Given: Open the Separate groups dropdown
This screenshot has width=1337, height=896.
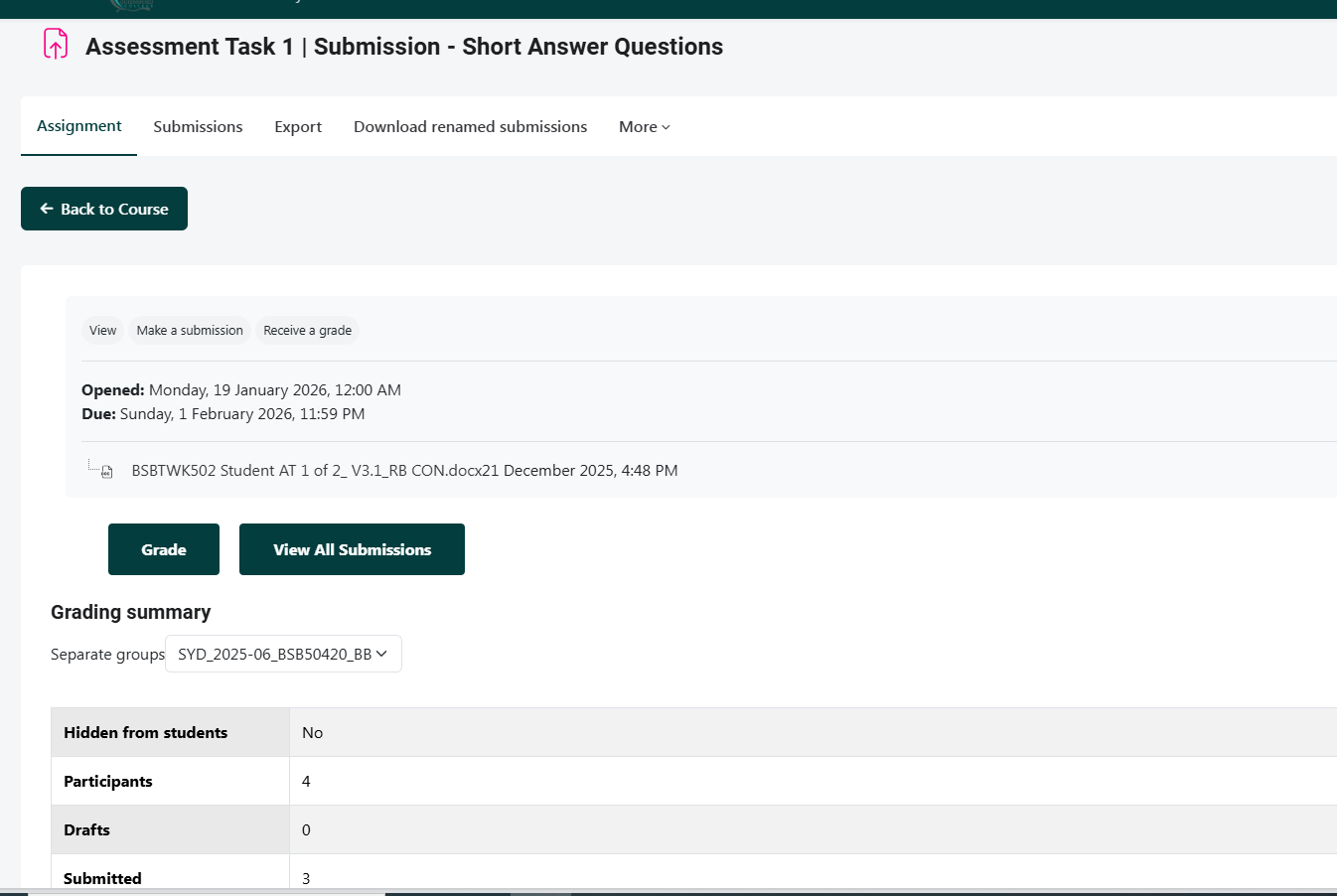Looking at the screenshot, I should point(283,654).
